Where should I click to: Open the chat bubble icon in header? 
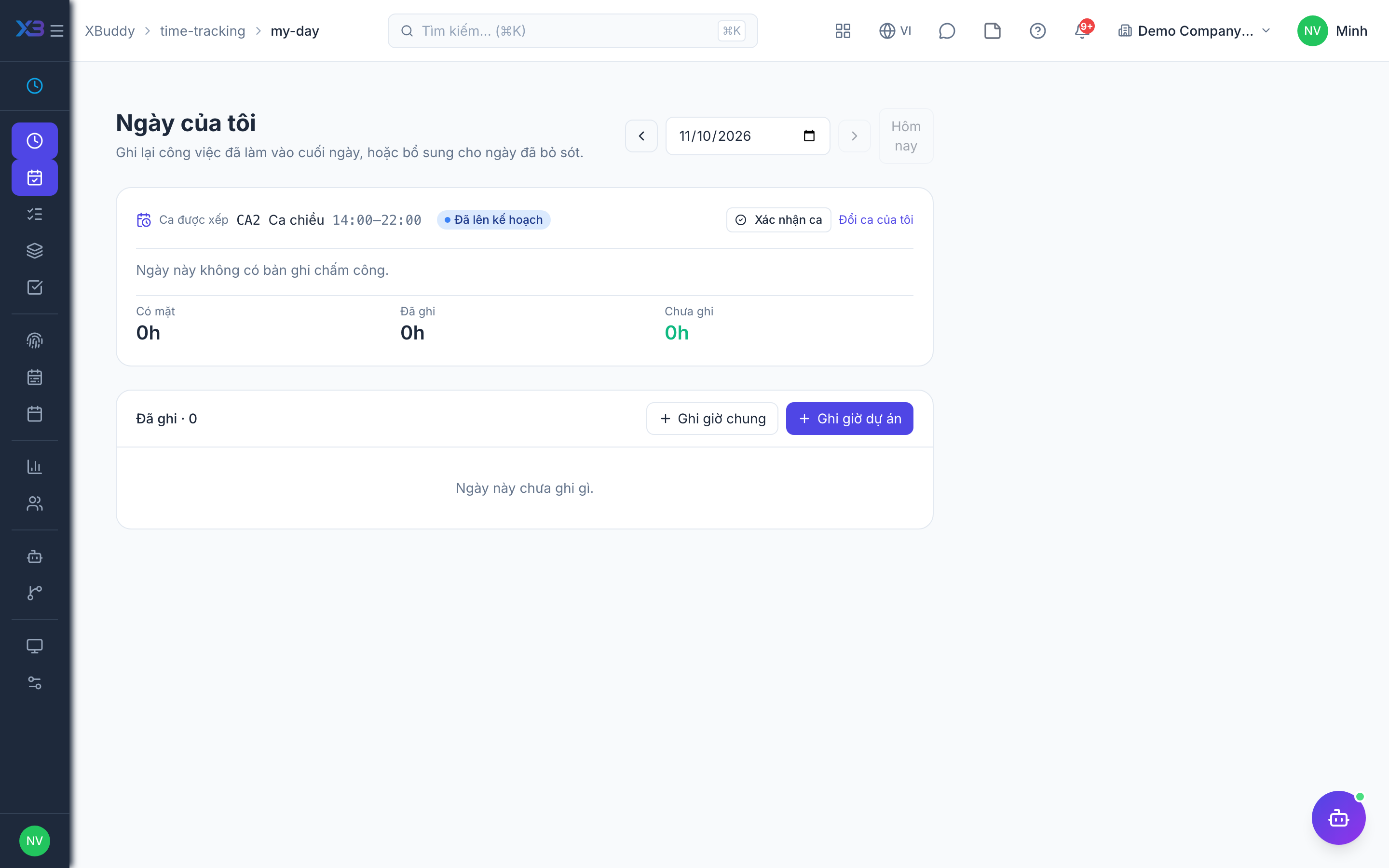pos(946,30)
